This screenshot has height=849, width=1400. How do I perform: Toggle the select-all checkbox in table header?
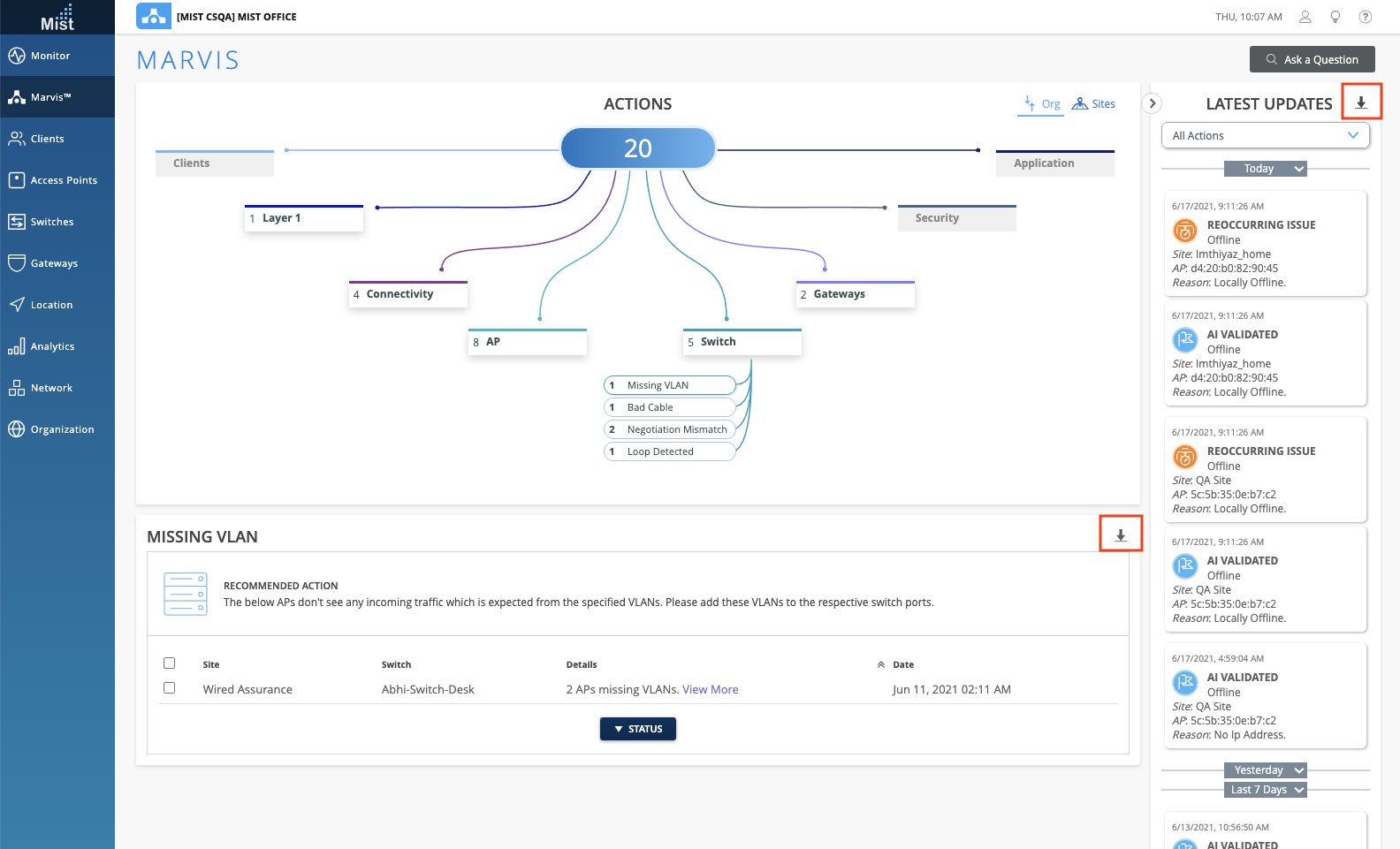tap(170, 663)
